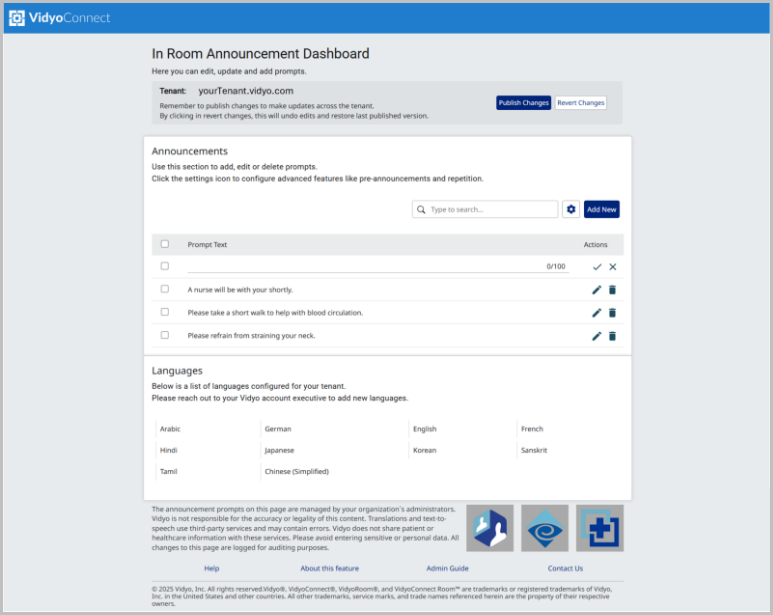Delete the 'straining your neck' prompt
This screenshot has height=615, width=773.
613,336
